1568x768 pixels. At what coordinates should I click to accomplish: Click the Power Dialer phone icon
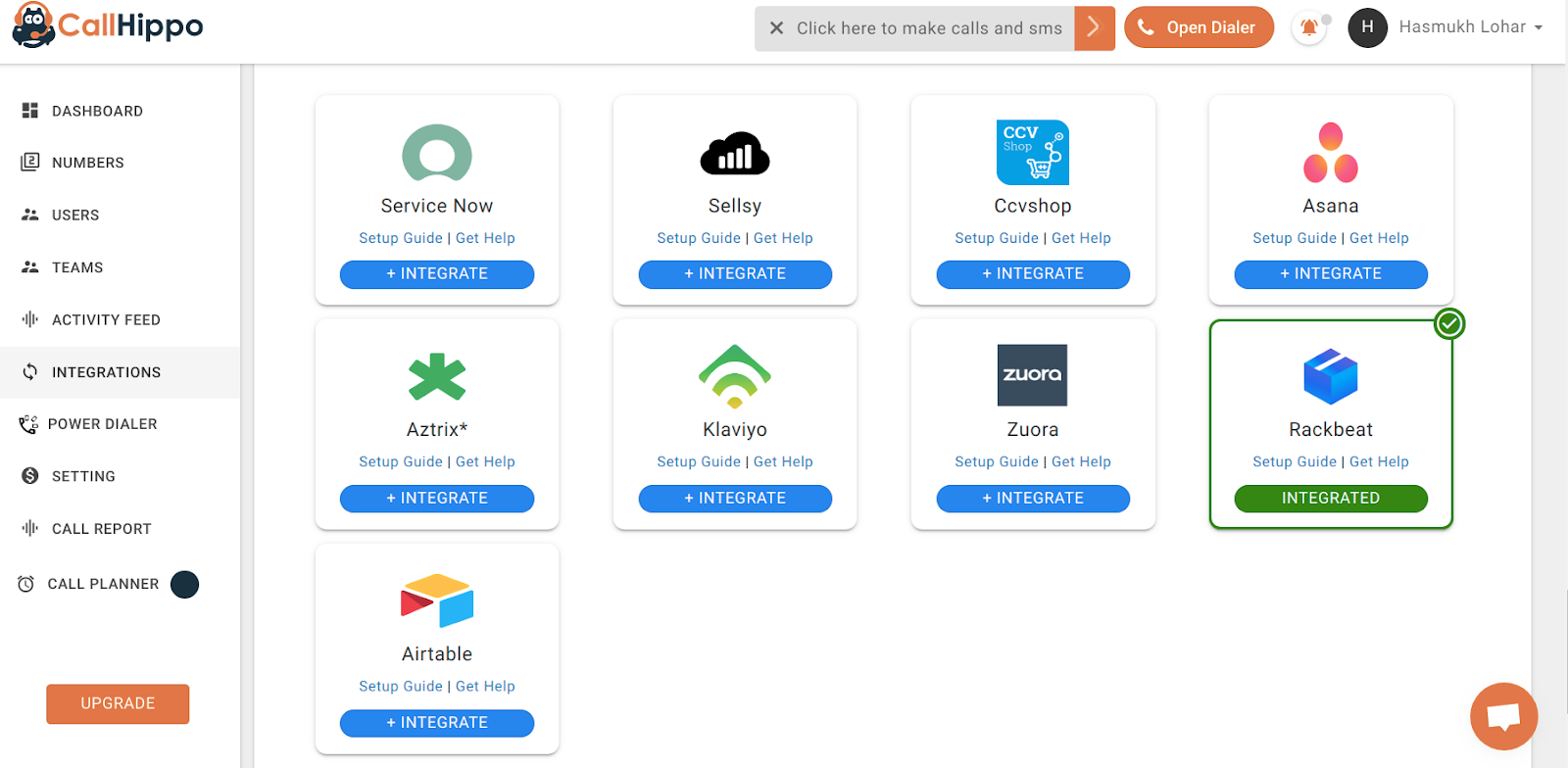(x=28, y=424)
